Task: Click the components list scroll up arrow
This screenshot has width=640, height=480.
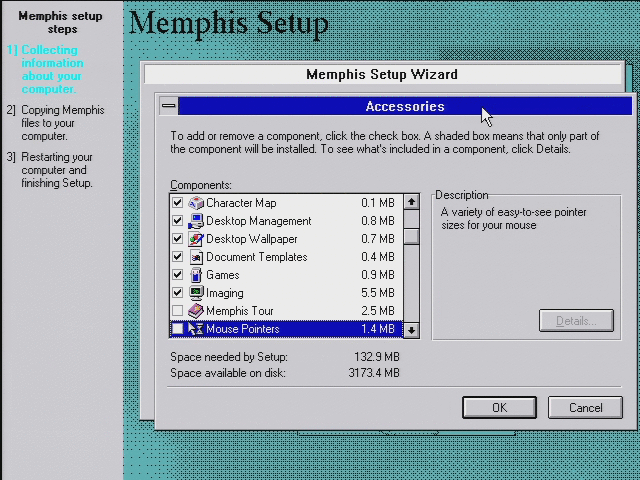Action: point(411,202)
